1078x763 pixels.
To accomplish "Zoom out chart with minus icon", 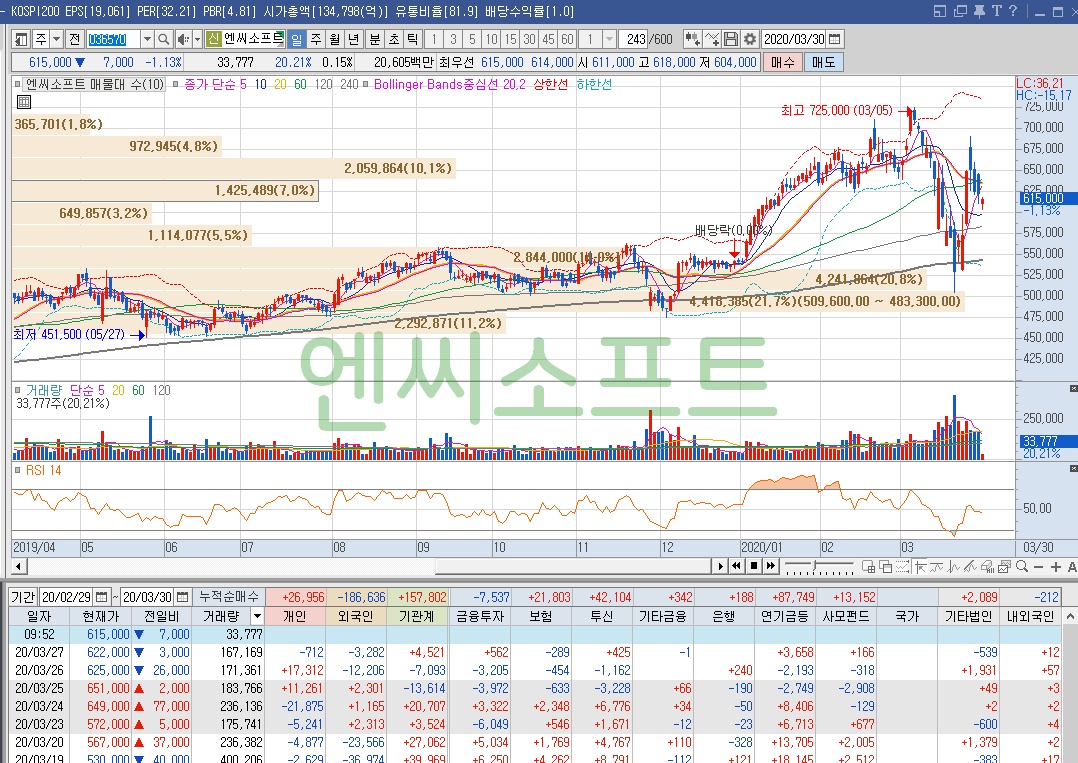I will [x=1039, y=566].
